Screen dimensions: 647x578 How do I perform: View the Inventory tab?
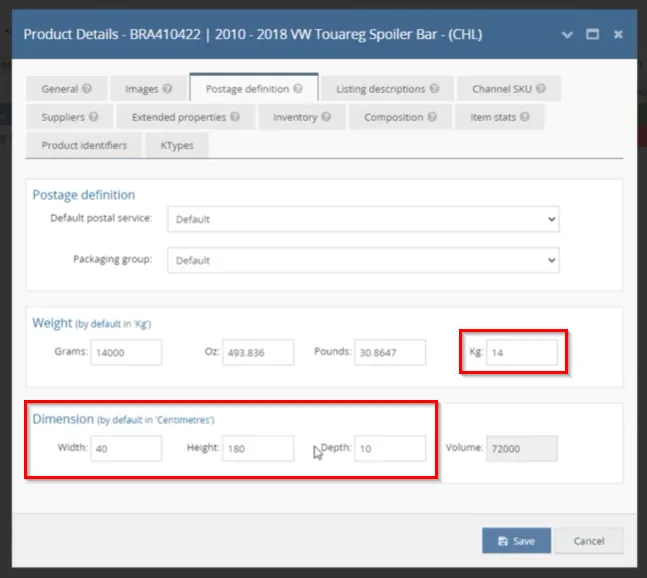(x=302, y=117)
